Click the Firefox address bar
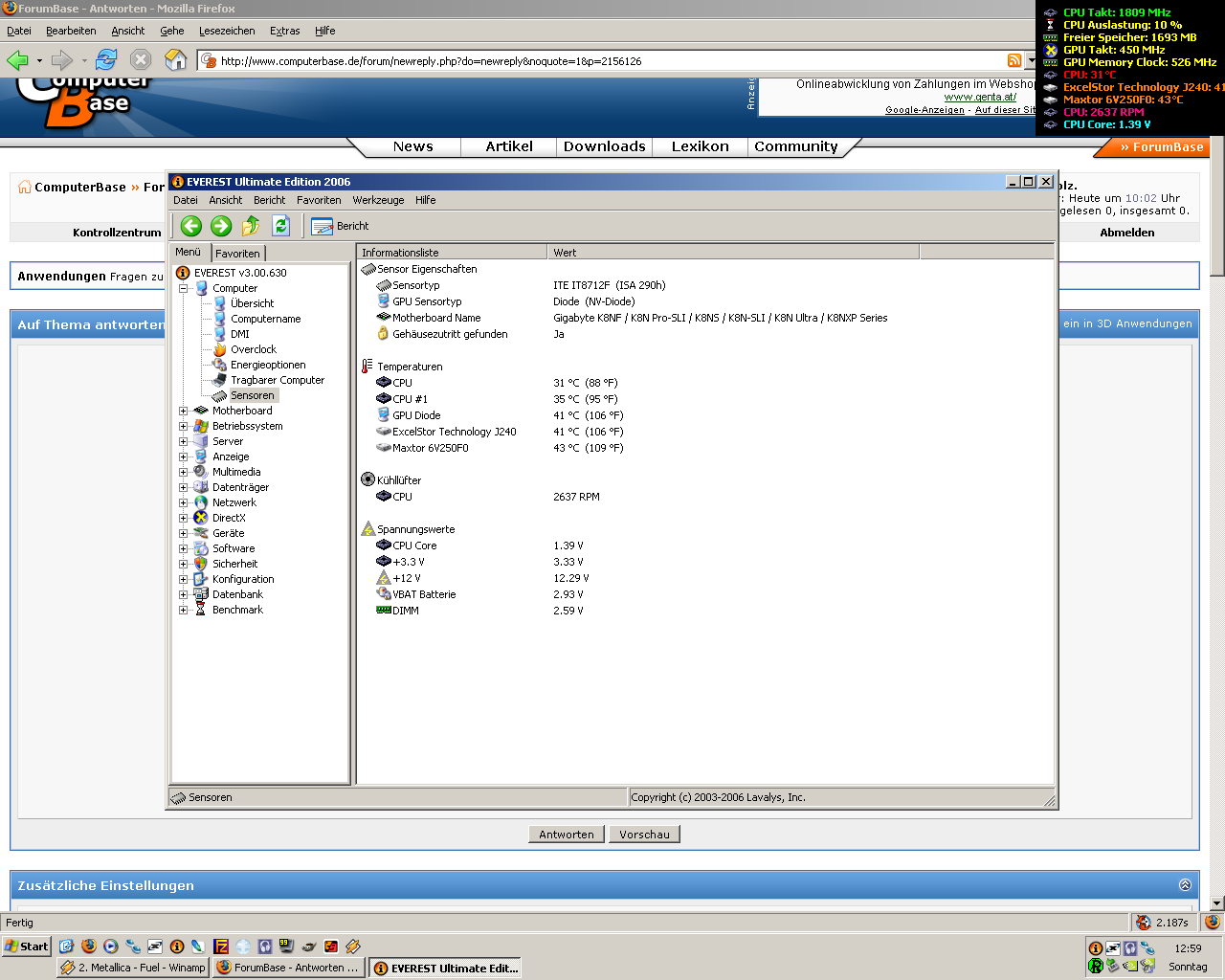Viewport: 1225px width, 980px height. 612,60
